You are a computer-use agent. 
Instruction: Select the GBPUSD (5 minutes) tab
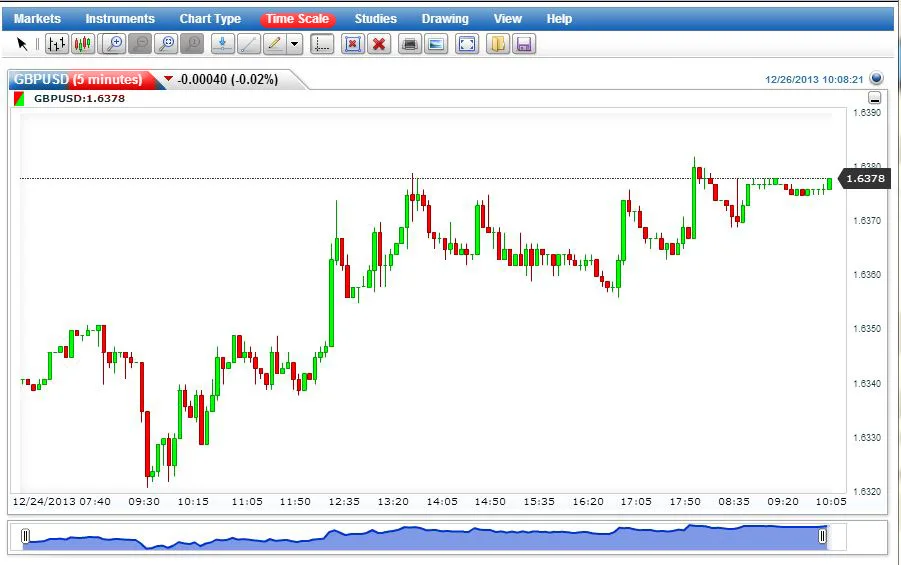click(x=78, y=79)
